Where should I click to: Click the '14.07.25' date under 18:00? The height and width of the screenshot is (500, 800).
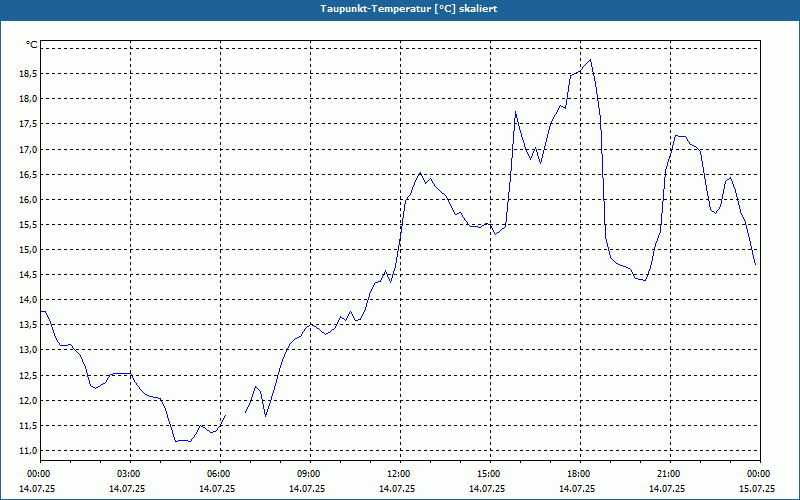coord(577,488)
